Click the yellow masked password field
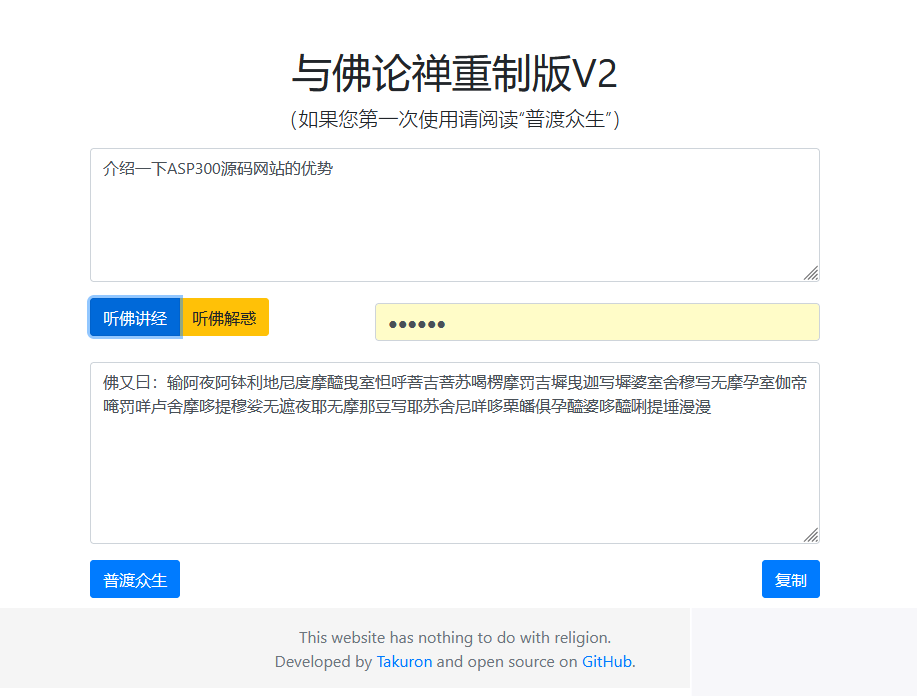This screenshot has height=696, width=917. point(596,321)
